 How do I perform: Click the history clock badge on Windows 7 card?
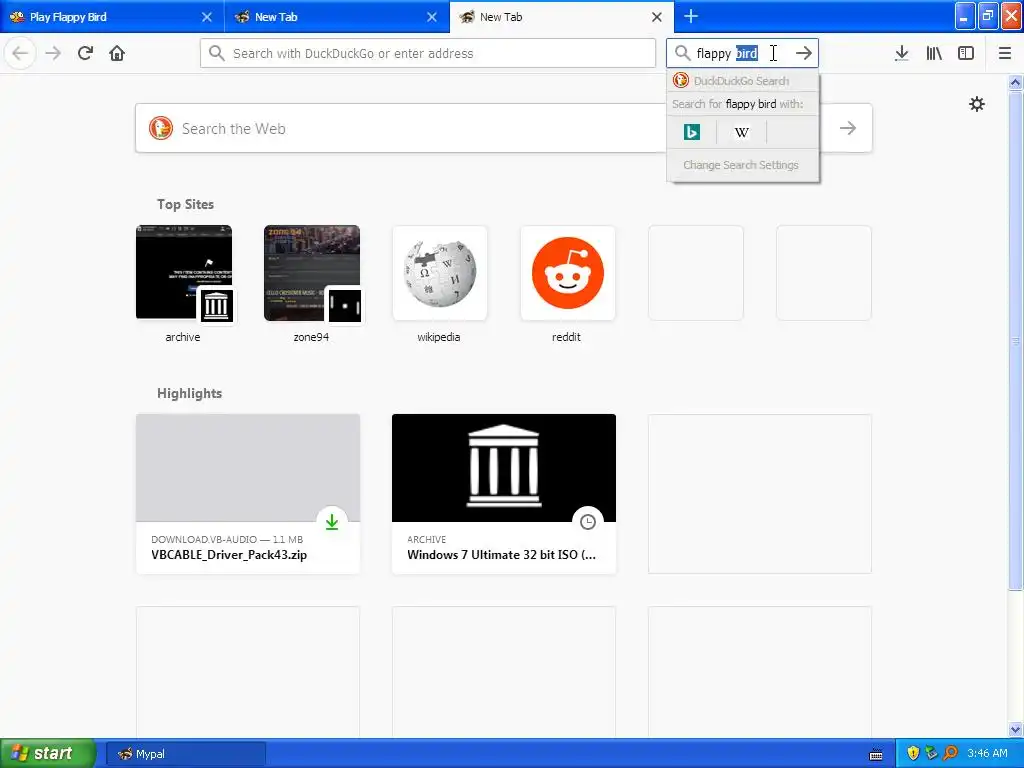(588, 521)
